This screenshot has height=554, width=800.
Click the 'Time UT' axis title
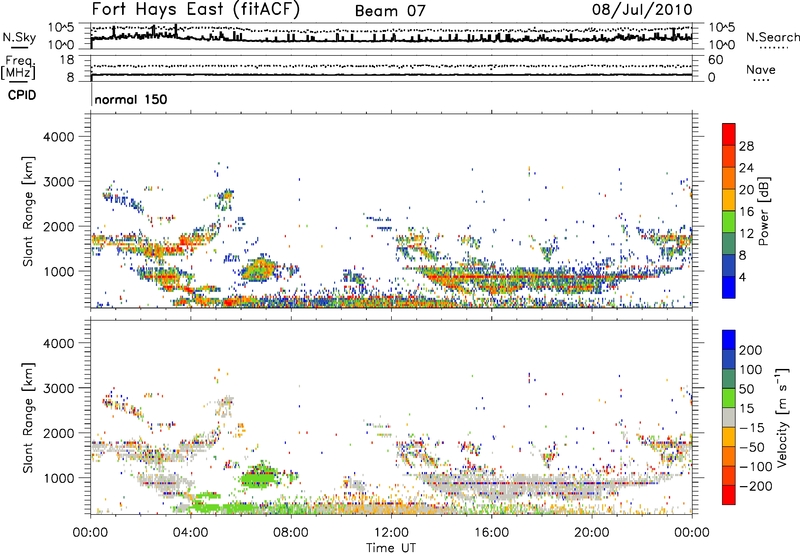[x=391, y=548]
